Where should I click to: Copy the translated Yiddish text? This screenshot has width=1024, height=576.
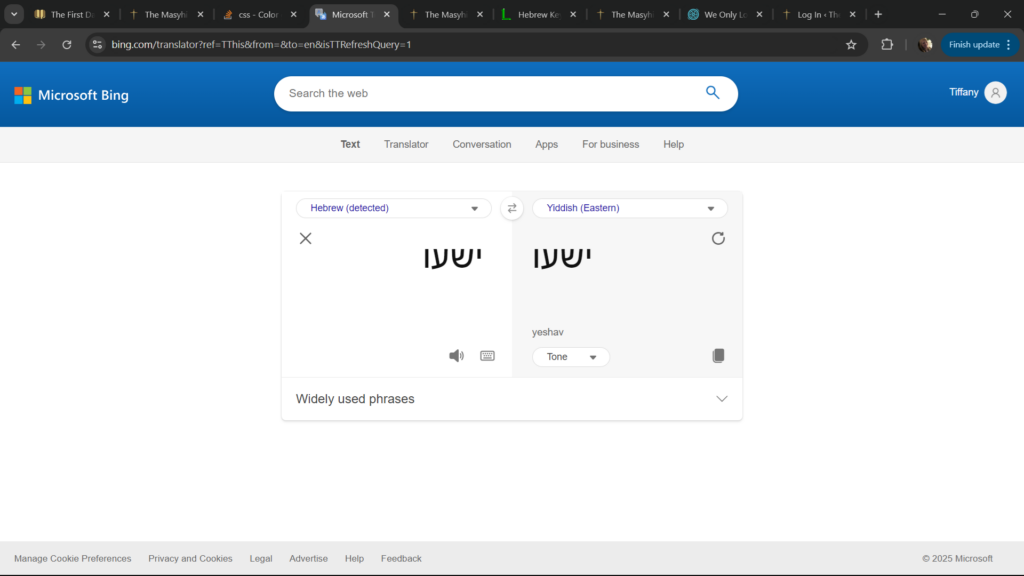point(718,356)
